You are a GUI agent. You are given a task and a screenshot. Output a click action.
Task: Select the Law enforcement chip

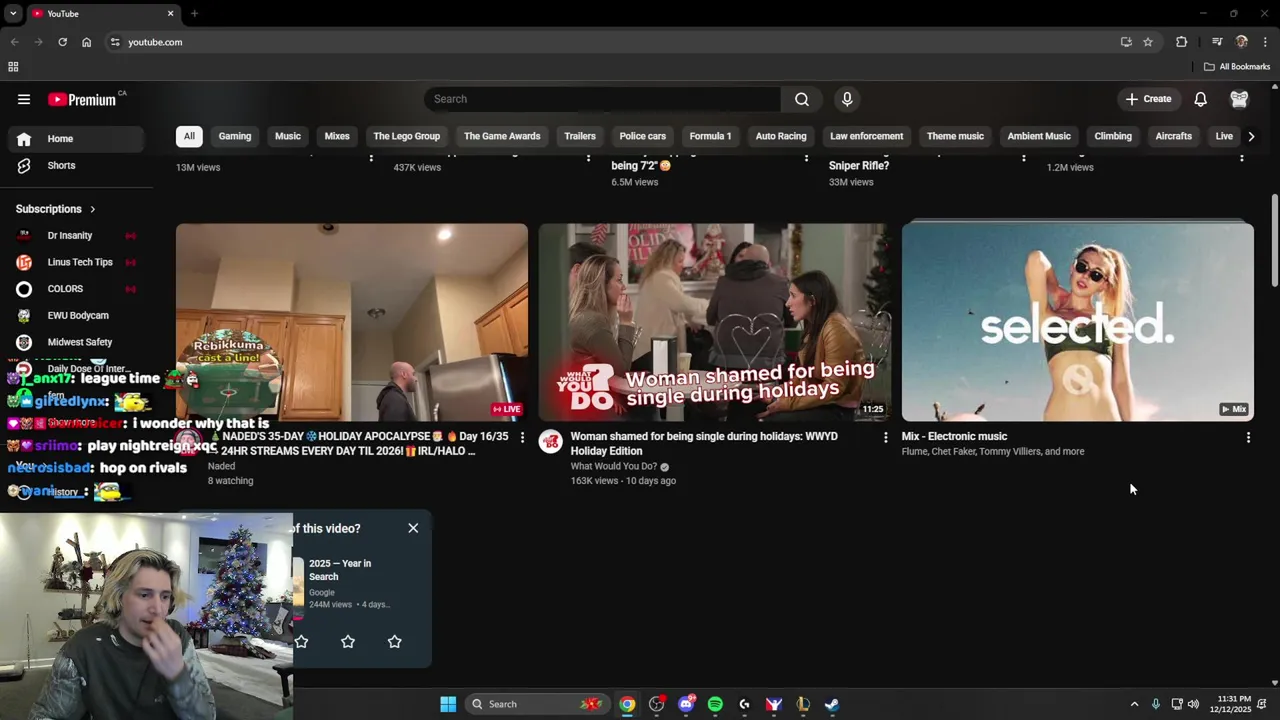click(867, 136)
